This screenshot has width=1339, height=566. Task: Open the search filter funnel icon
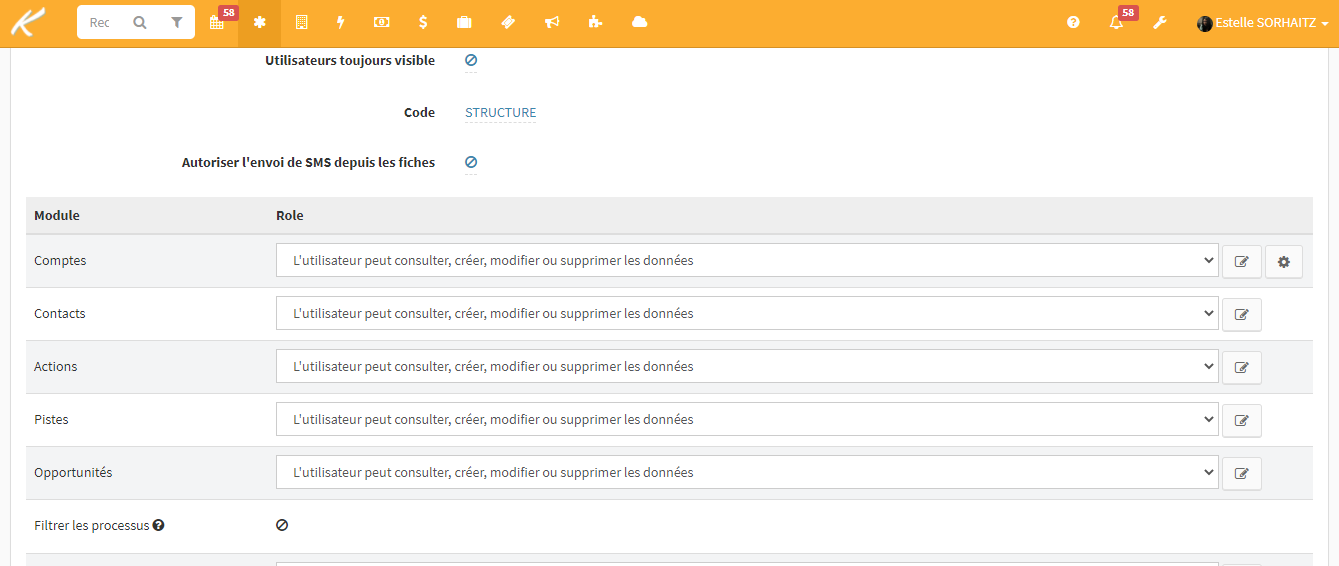click(x=177, y=22)
